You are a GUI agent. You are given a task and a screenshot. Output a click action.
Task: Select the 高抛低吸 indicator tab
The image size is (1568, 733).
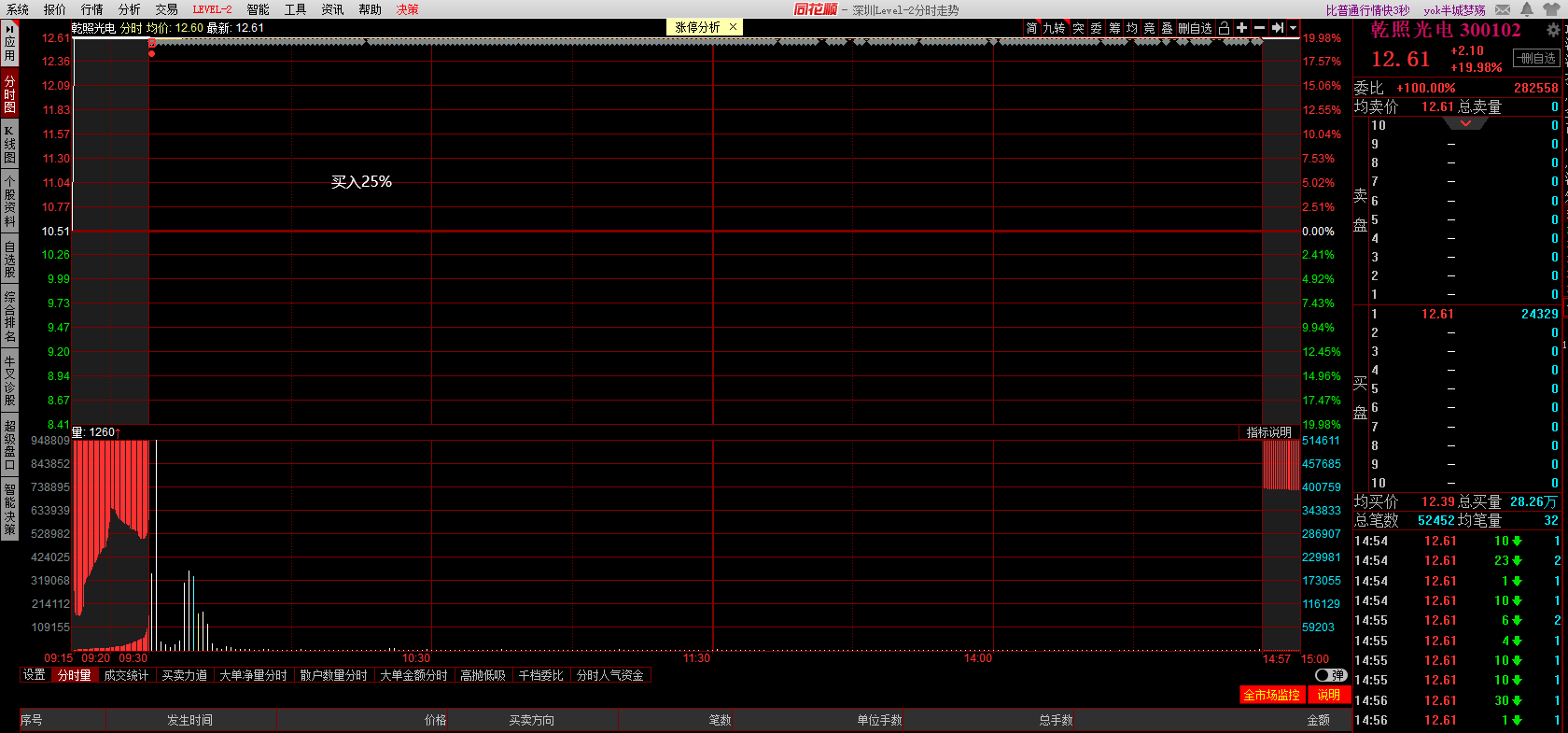[483, 675]
